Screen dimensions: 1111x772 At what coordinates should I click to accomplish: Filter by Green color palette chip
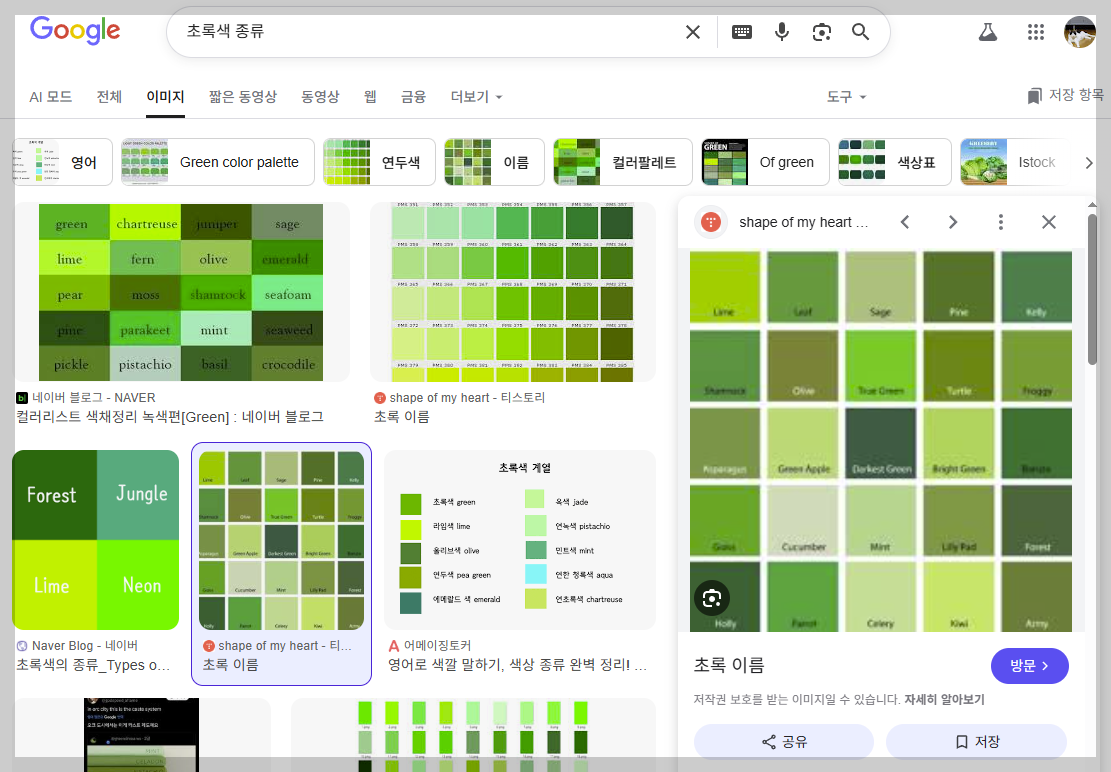pos(218,162)
